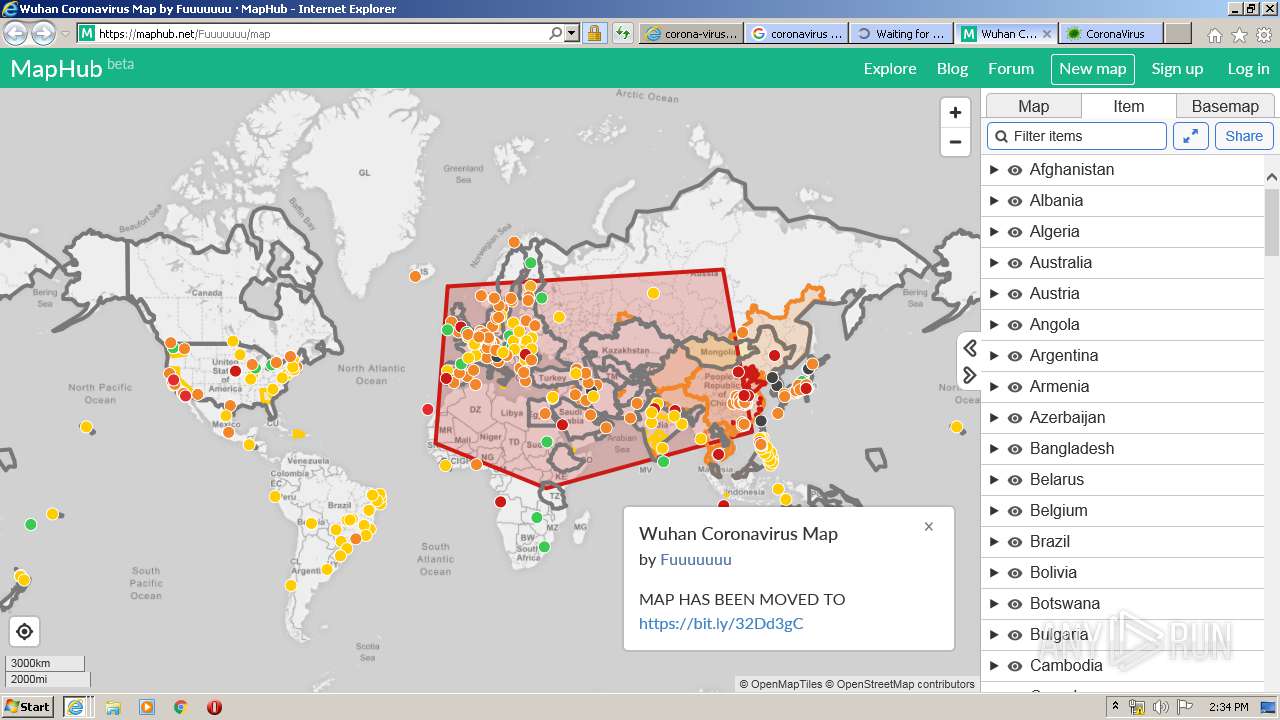
Task: Open Internet Explorer from the taskbar
Action: click(x=75, y=706)
